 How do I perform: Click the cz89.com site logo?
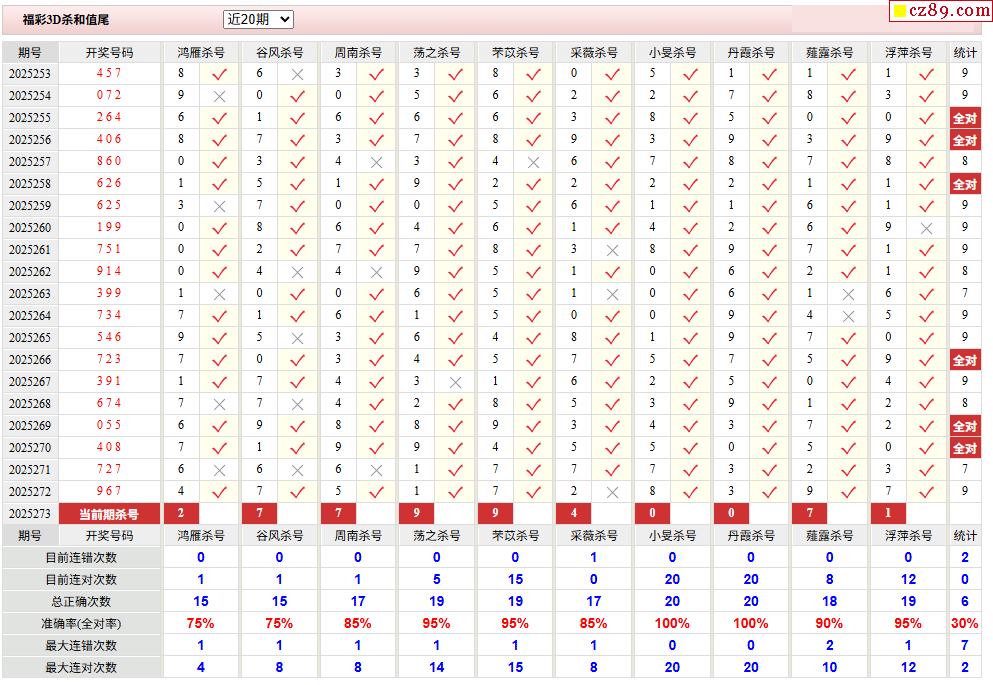point(940,11)
